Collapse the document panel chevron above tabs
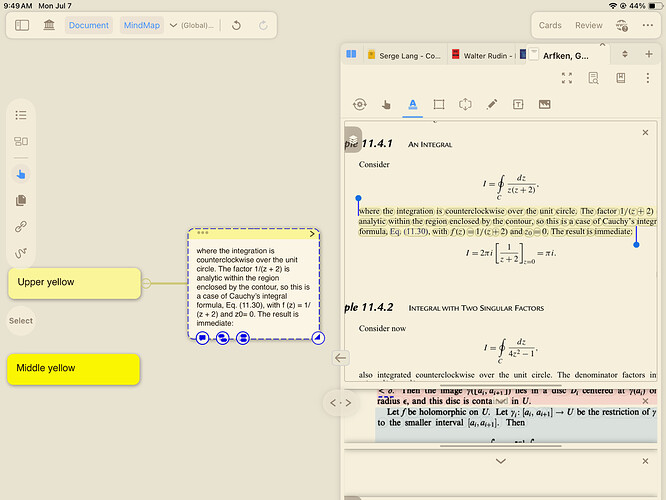Screen dimensions: 666x500 point(602,44)
